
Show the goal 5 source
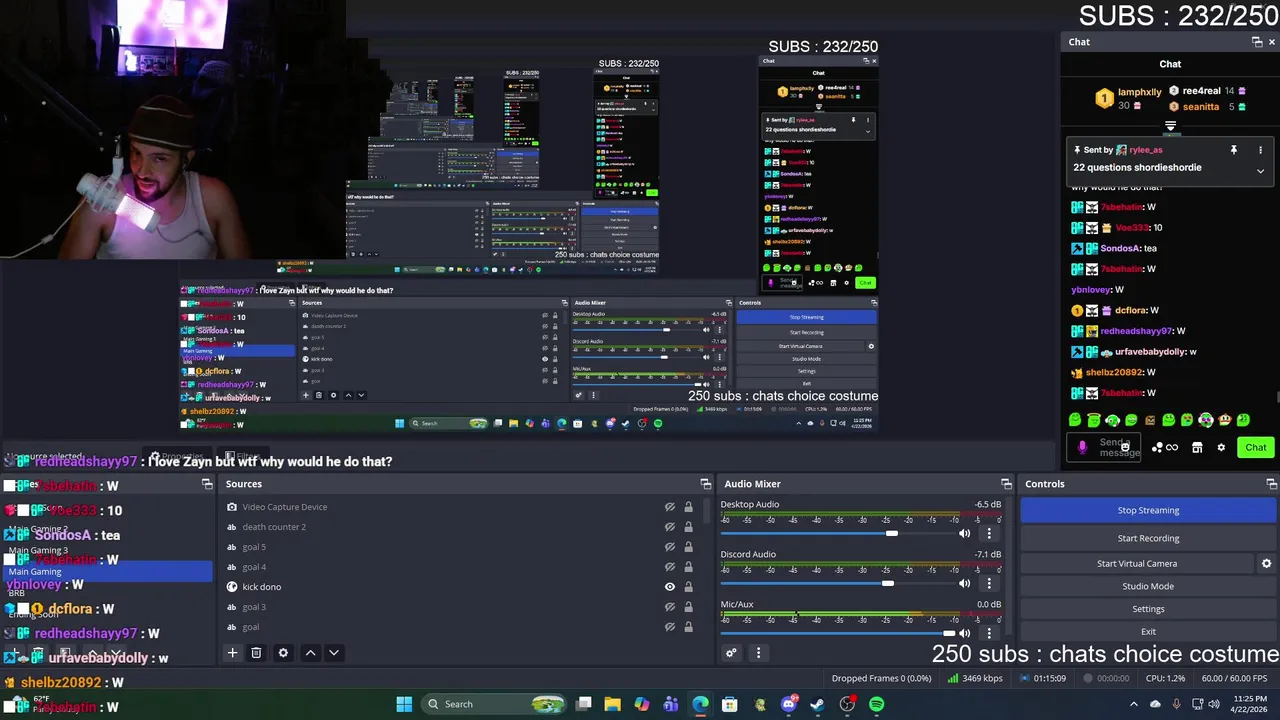click(x=670, y=547)
